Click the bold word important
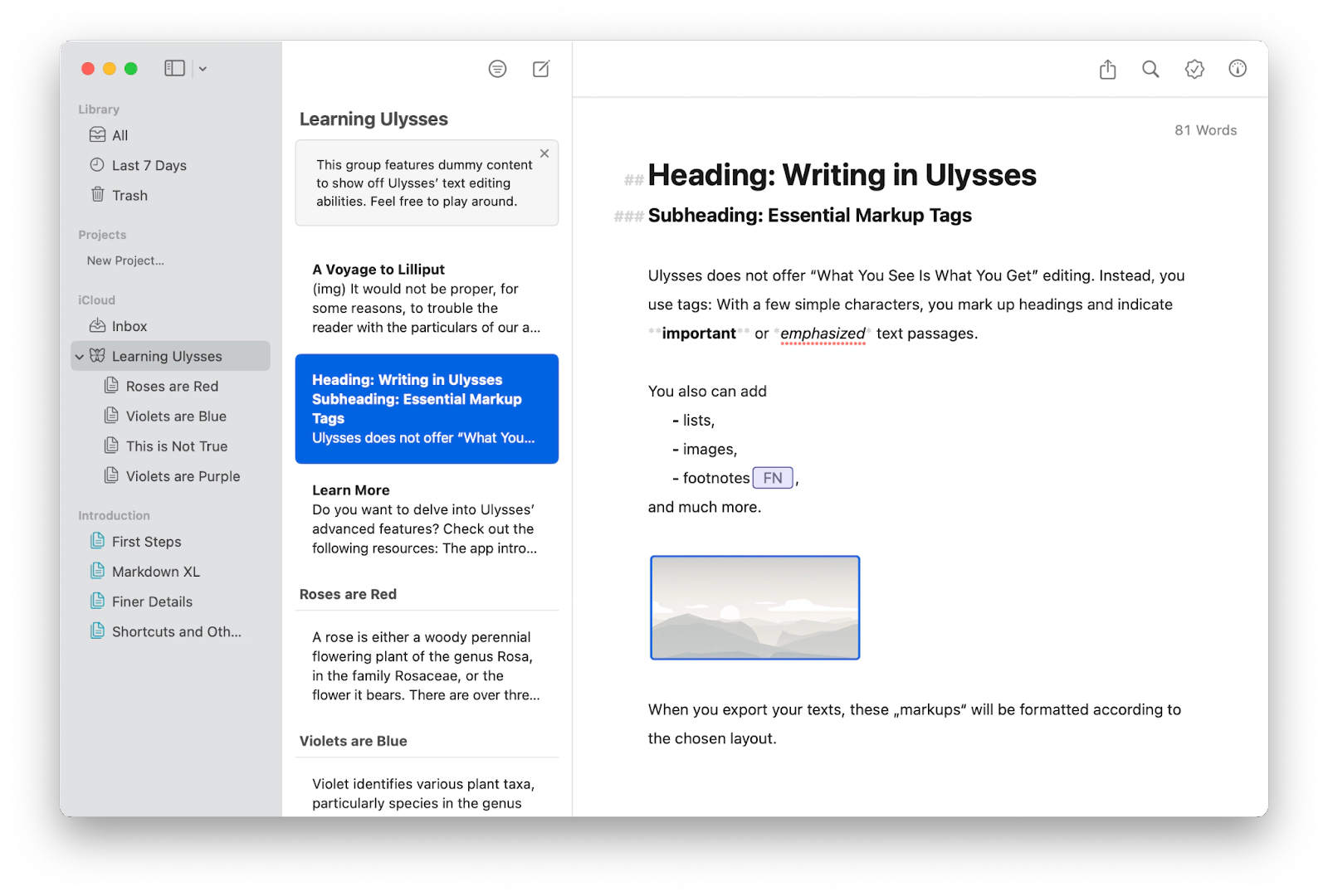The image size is (1328, 896). pyautogui.click(x=699, y=334)
